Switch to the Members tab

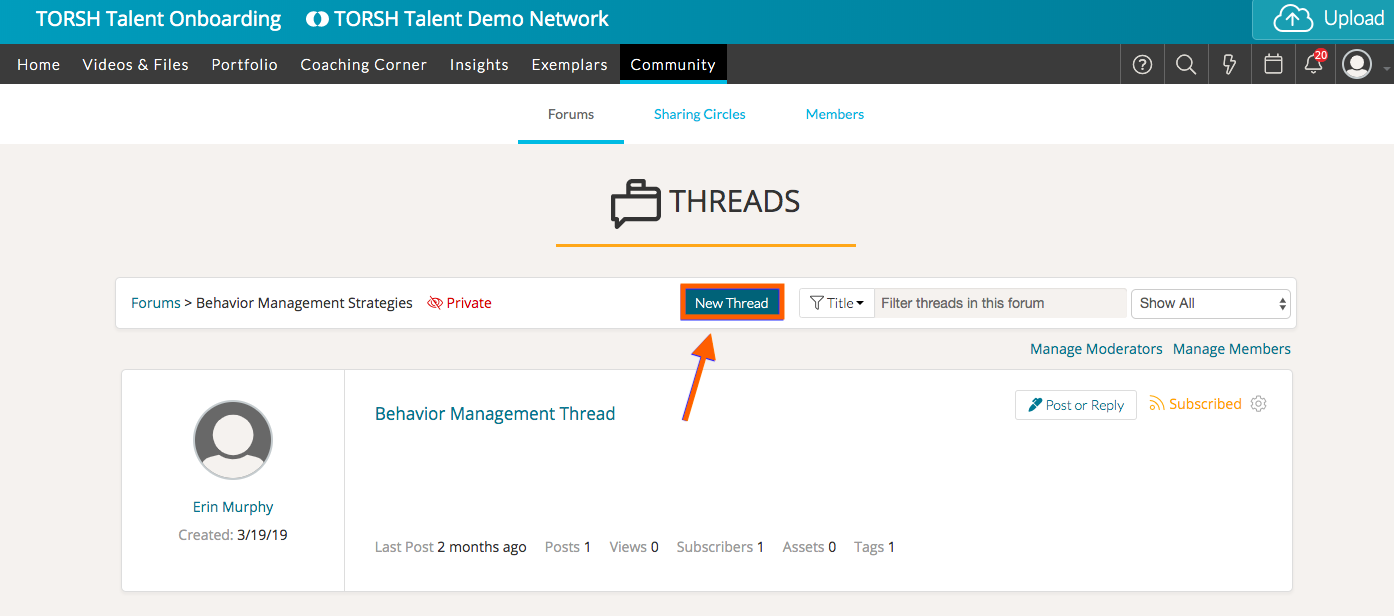point(834,114)
